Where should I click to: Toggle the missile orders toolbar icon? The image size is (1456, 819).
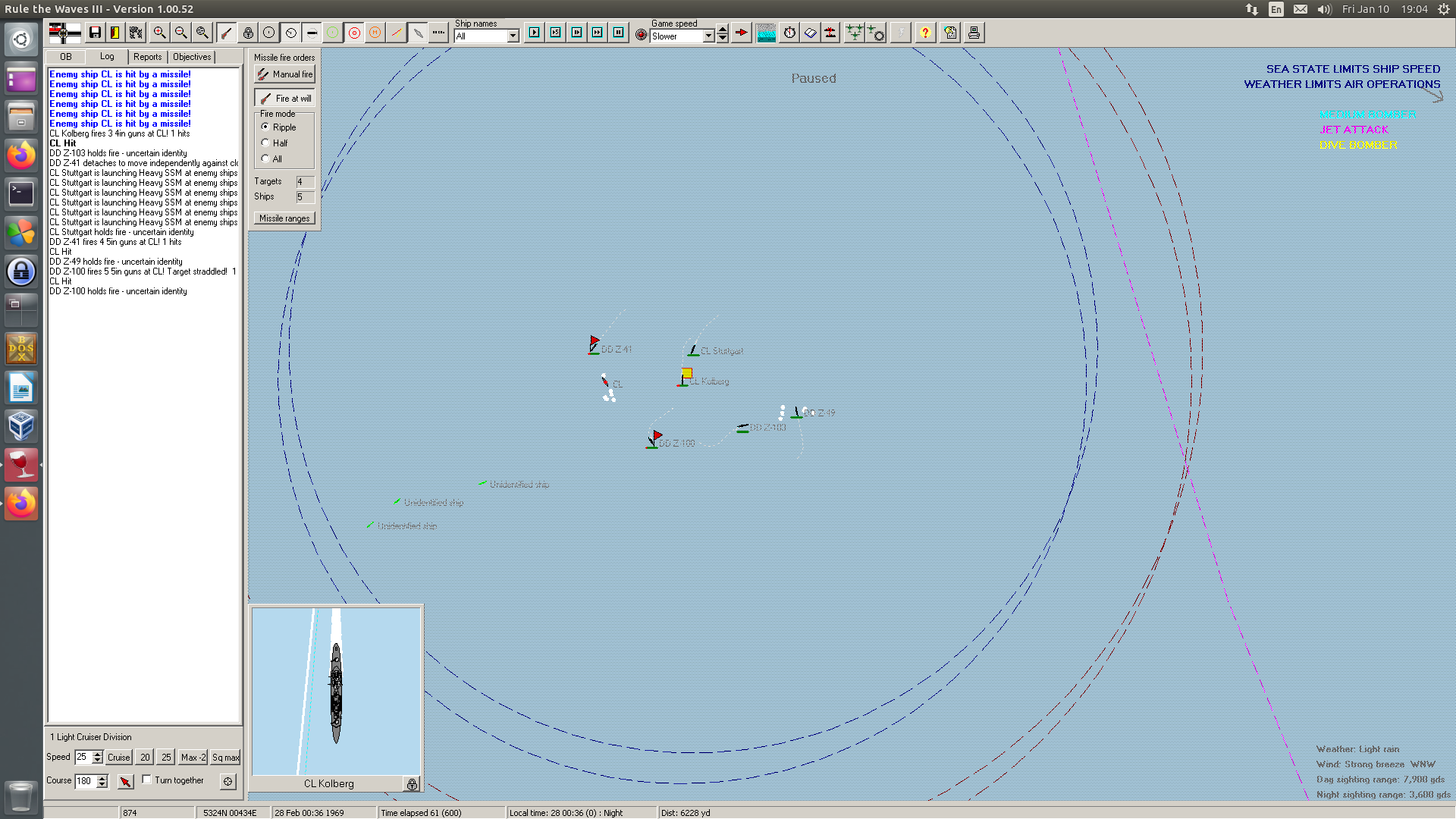(226, 33)
